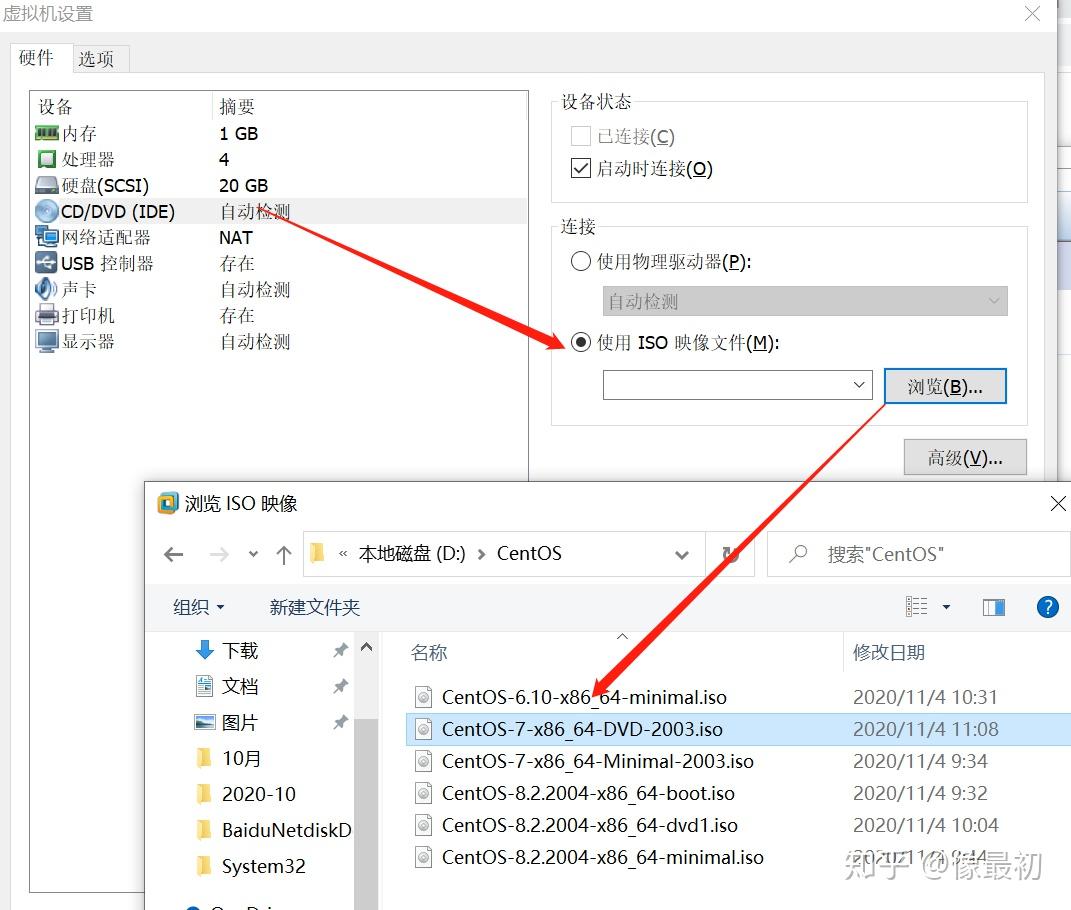This screenshot has height=910, width=1071.
Task: Click the 浏览(B) browse button
Action: [x=944, y=385]
